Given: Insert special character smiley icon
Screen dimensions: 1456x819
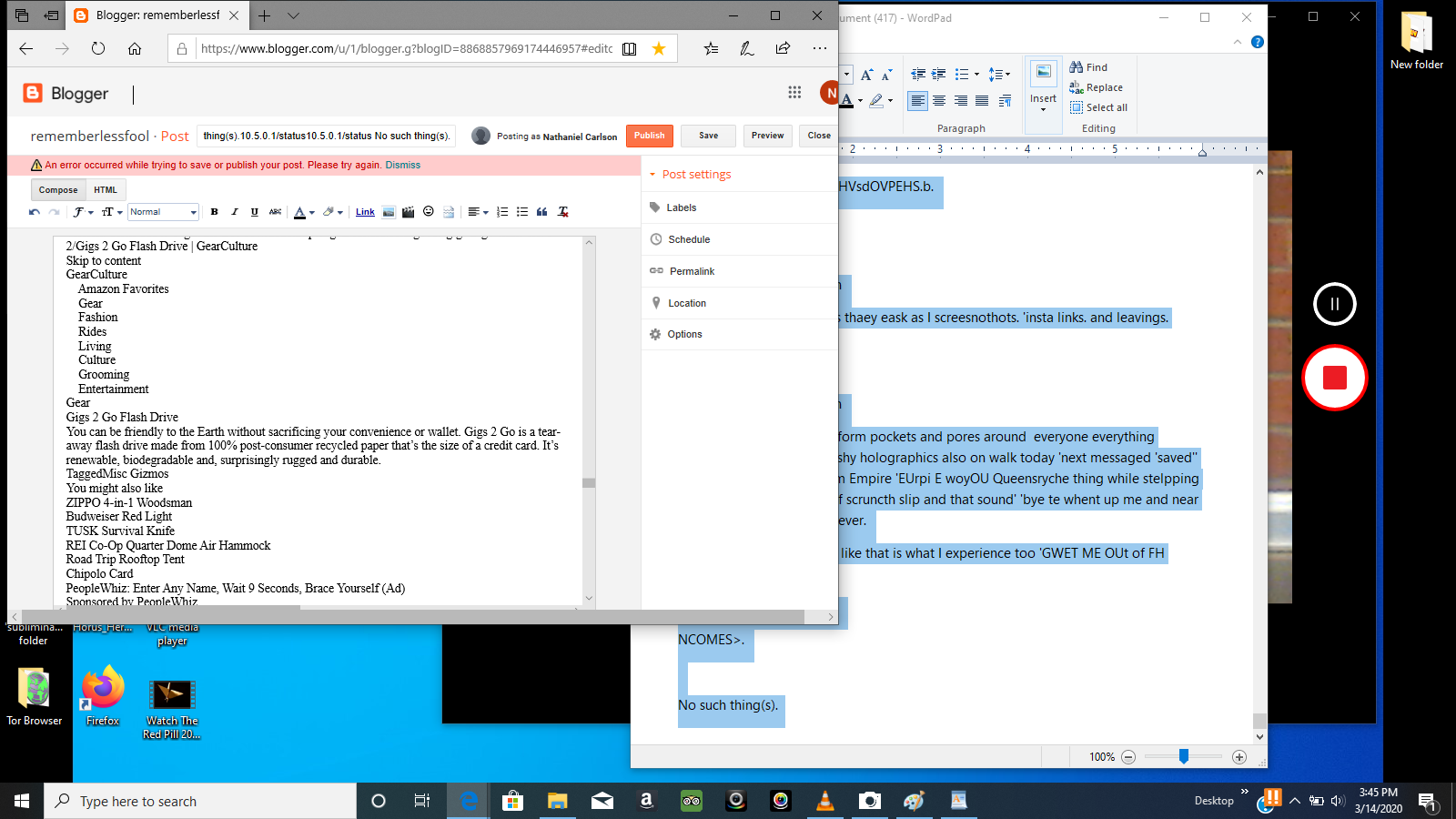Looking at the screenshot, I should pos(429,212).
